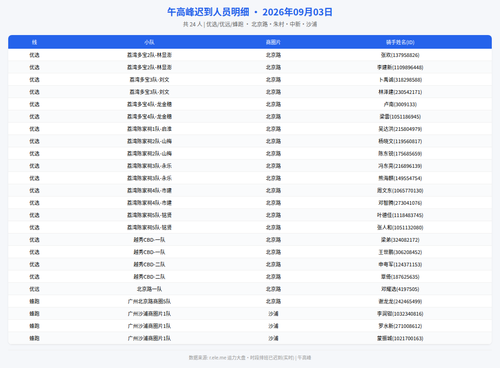This screenshot has width=500, height=368.
Task: Select rider cell with ID 3009133
Action: click(400, 104)
